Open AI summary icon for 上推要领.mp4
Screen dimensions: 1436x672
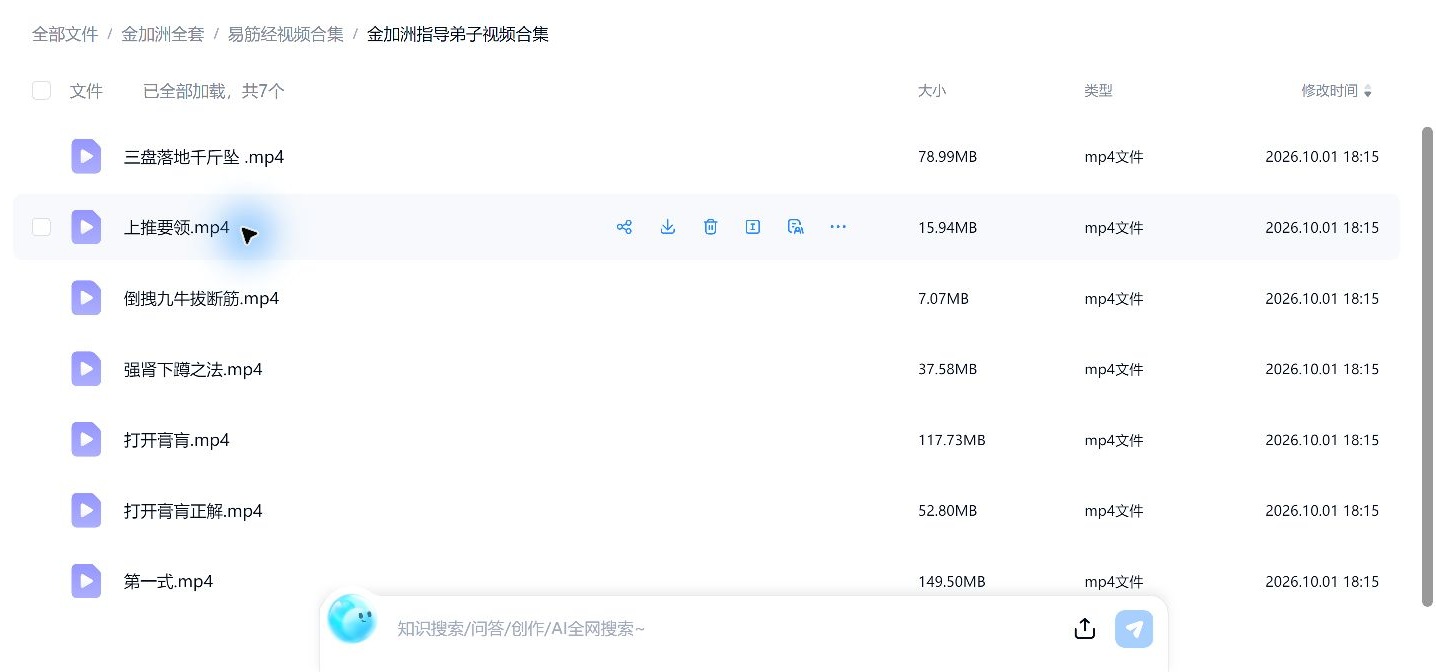click(796, 227)
